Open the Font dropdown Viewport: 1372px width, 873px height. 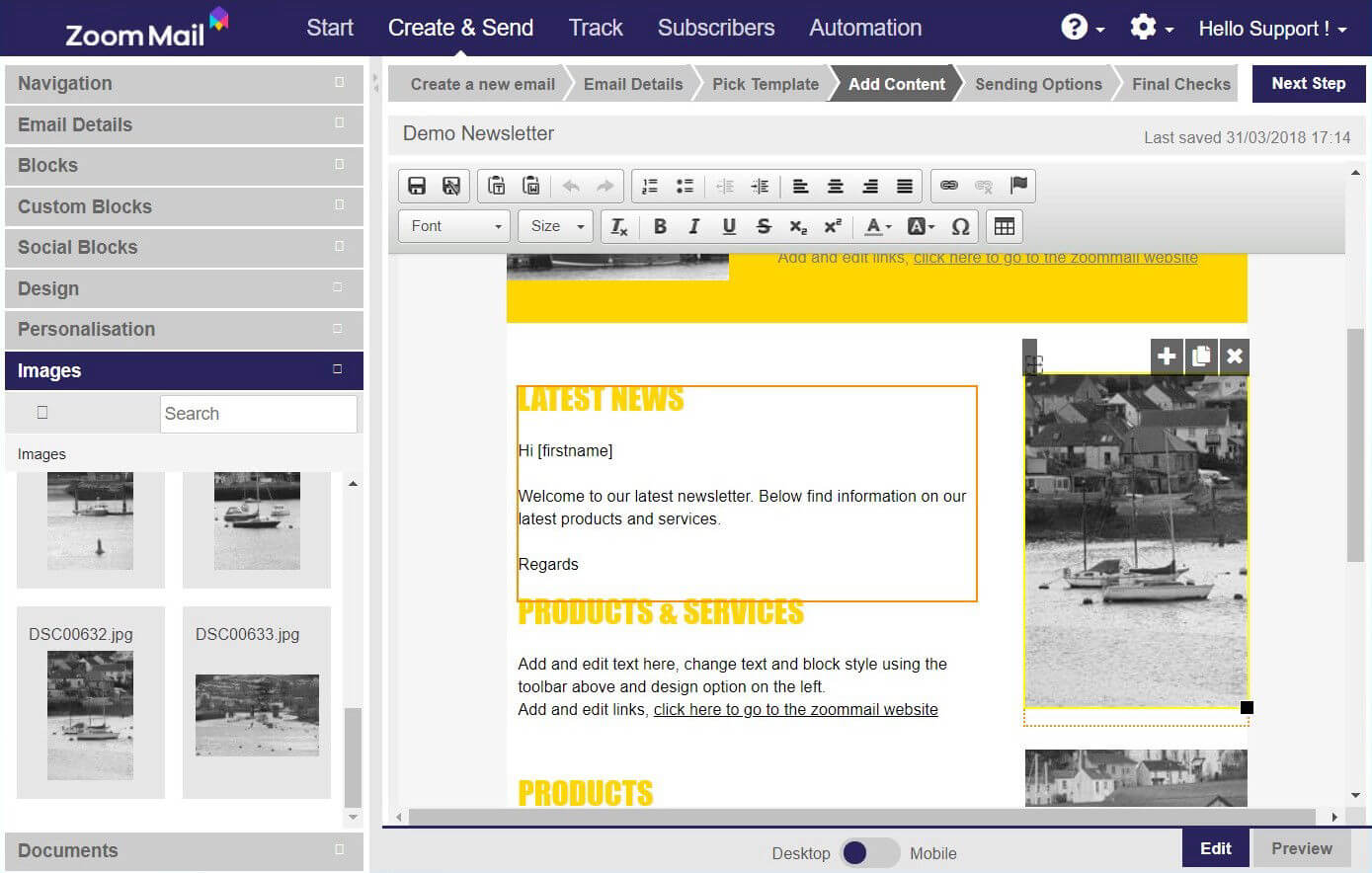pos(454,227)
